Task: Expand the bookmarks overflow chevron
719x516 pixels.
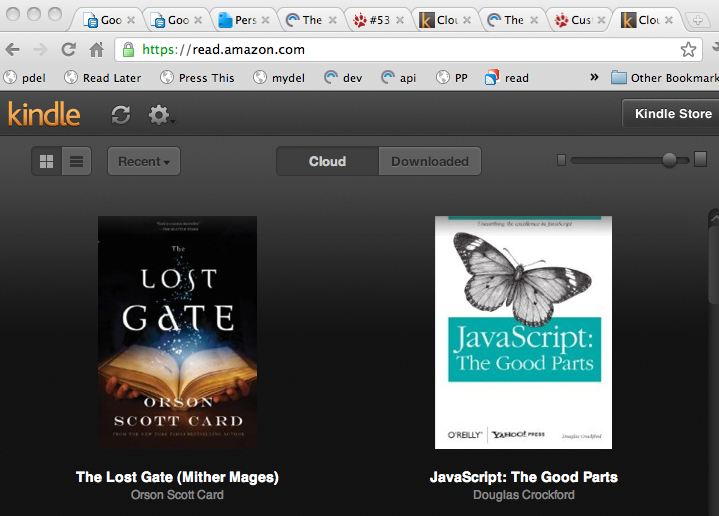Action: pyautogui.click(x=594, y=78)
